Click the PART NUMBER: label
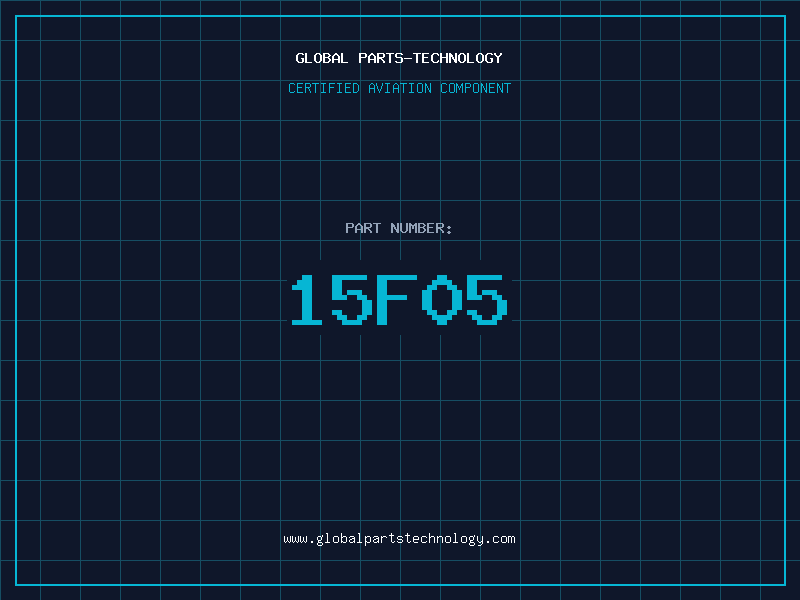This screenshot has width=800, height=600. [399, 228]
